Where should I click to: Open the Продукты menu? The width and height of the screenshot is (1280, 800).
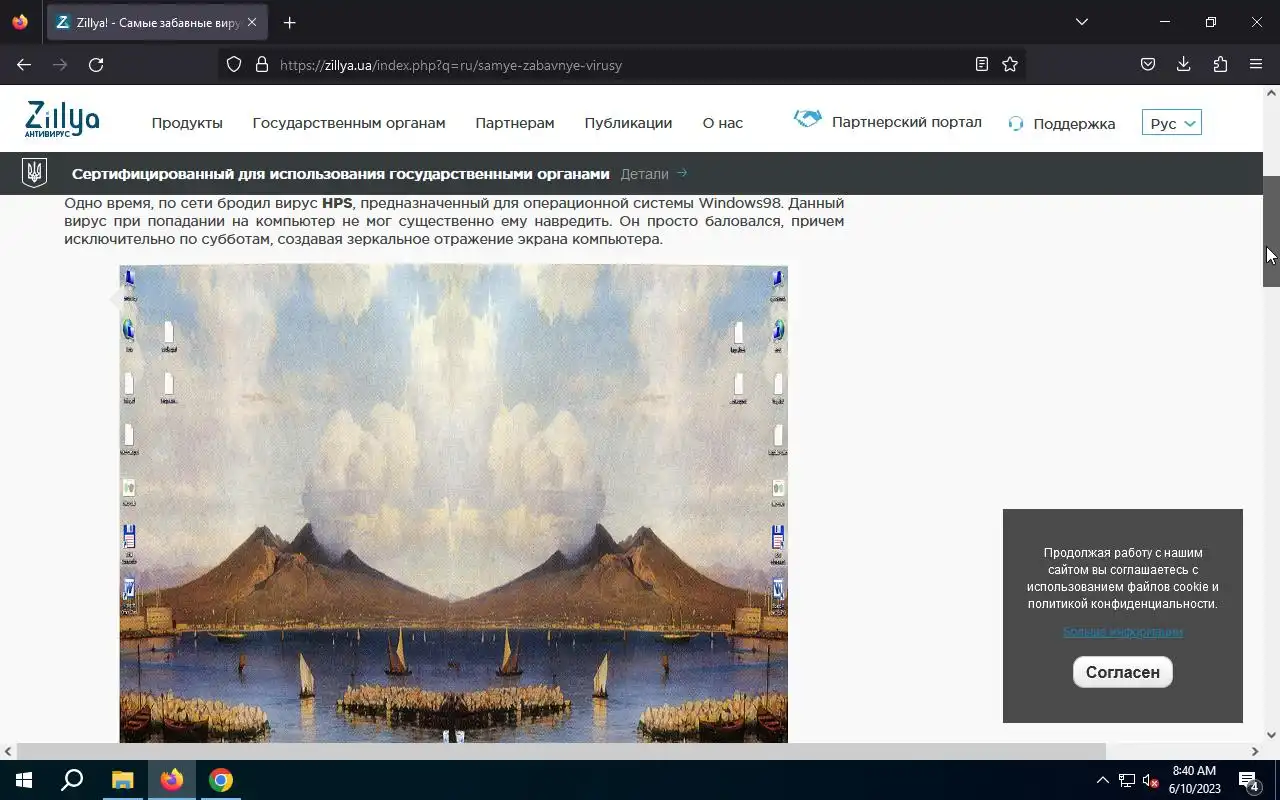pyautogui.click(x=187, y=123)
